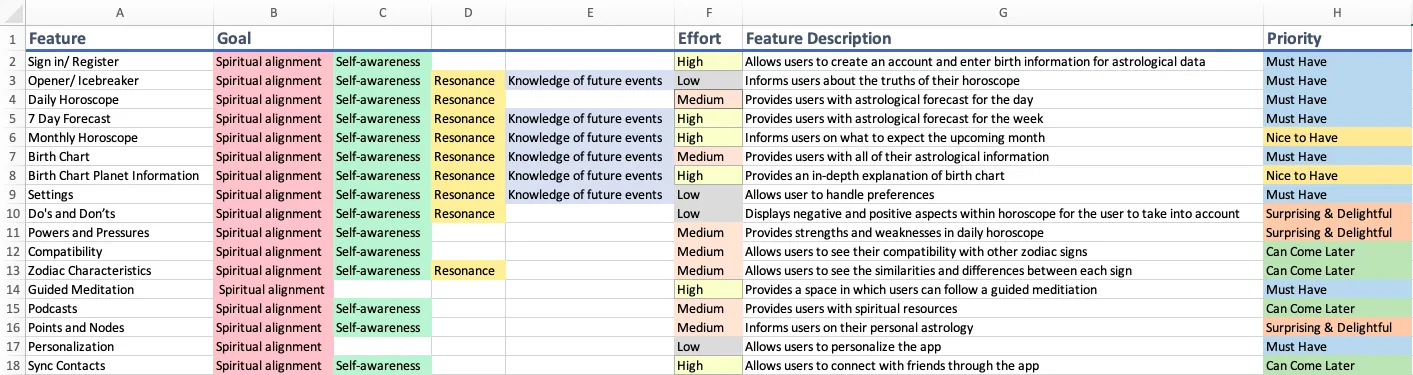Image resolution: width=1413 pixels, height=375 pixels.
Task: Click 'Medium' effort in Daily Horoscope row
Action: (x=709, y=100)
